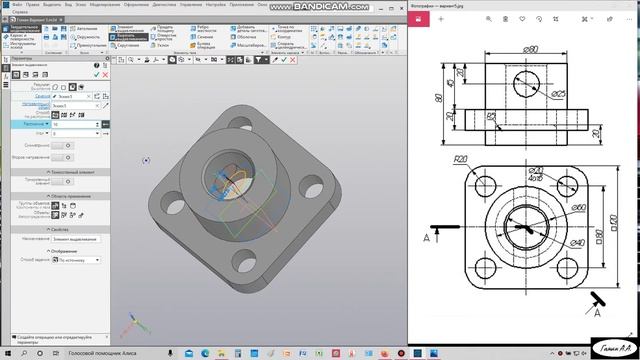Switch to Инструменты эскиза toolset
640x360 pixels.
click(20, 45)
